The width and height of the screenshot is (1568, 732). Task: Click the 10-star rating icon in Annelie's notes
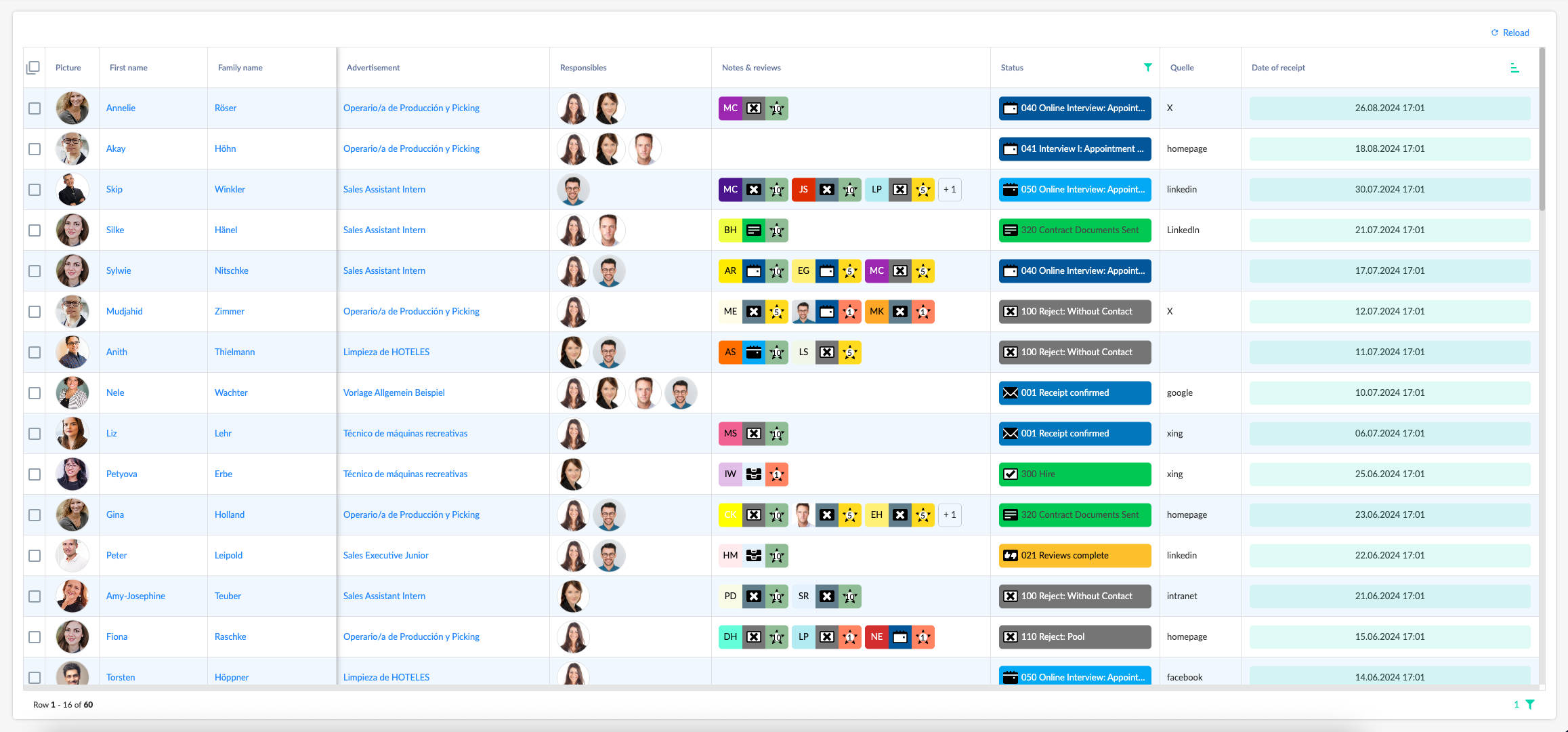click(x=777, y=108)
